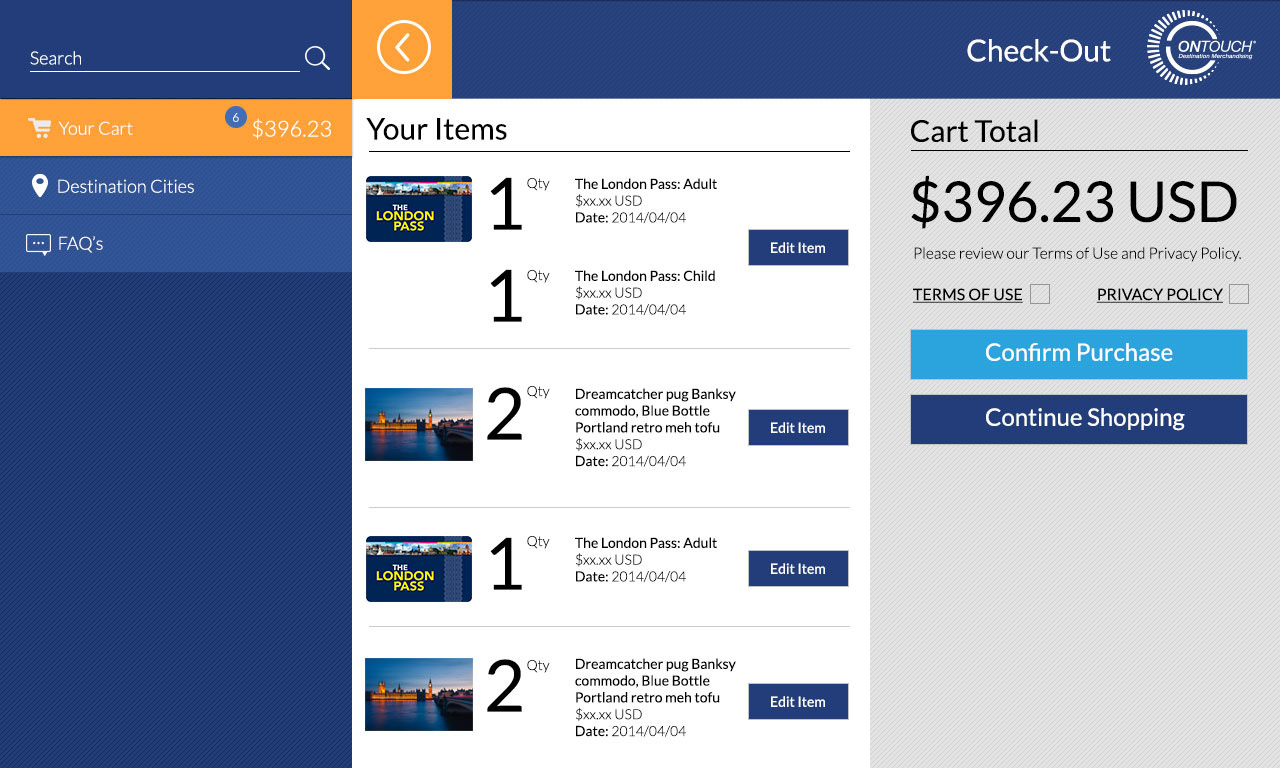Click the Destination Cities pin icon
1280x768 pixels.
point(39,186)
